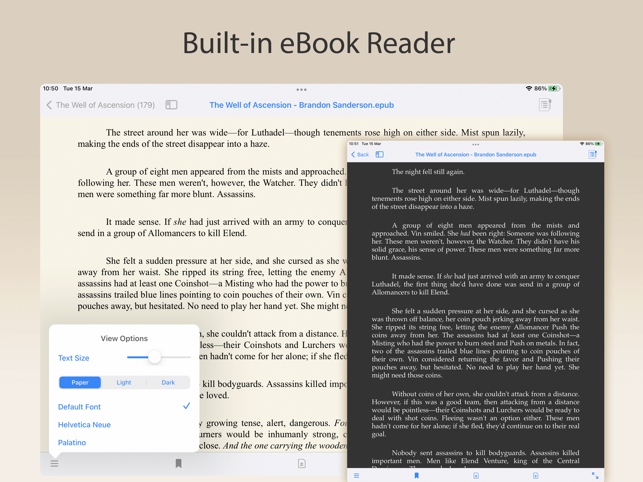Open the contents icon in the dark reader header
The image size is (643, 482).
[x=593, y=154]
